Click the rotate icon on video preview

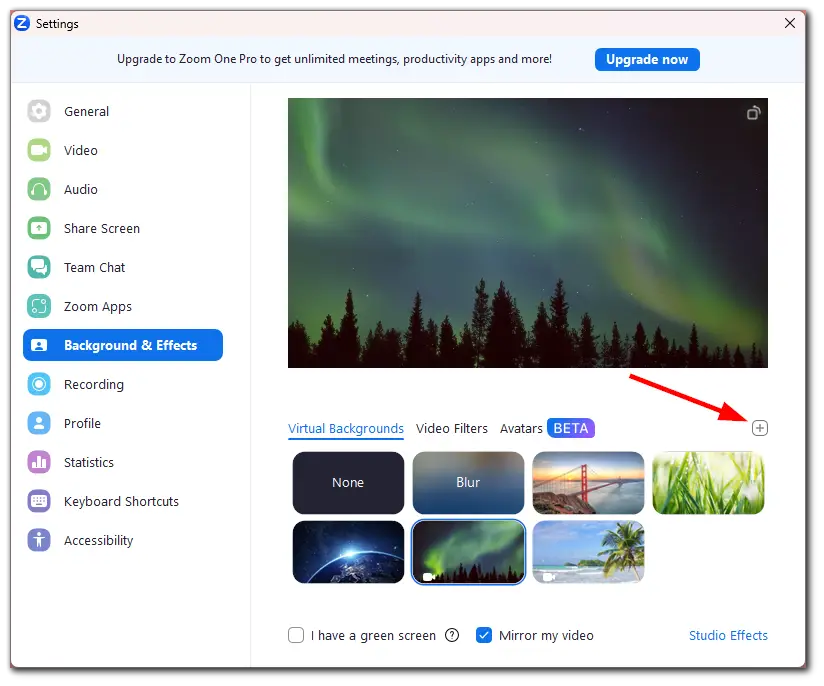pyautogui.click(x=754, y=113)
